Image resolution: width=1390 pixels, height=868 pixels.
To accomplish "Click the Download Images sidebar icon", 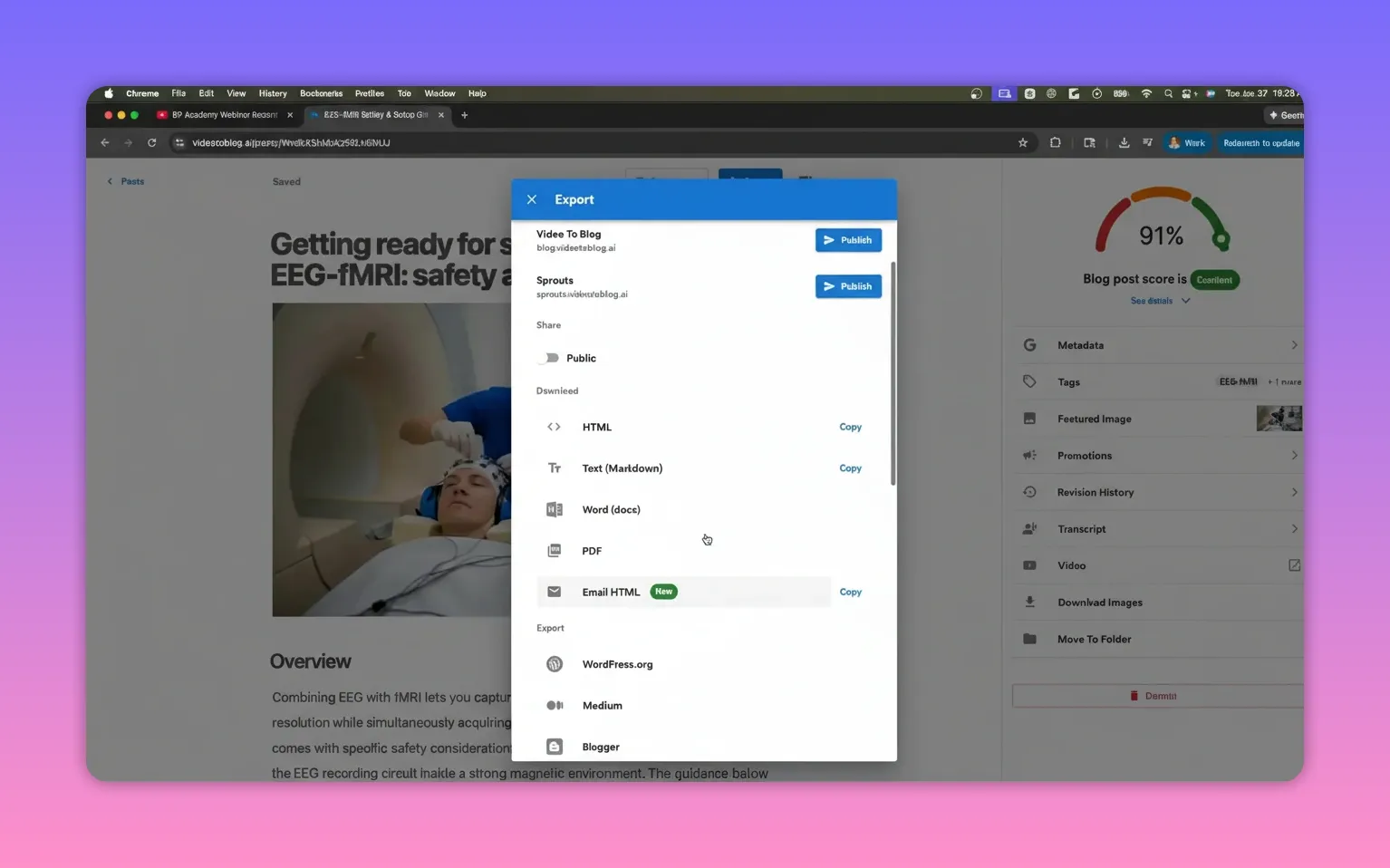I will point(1029,602).
